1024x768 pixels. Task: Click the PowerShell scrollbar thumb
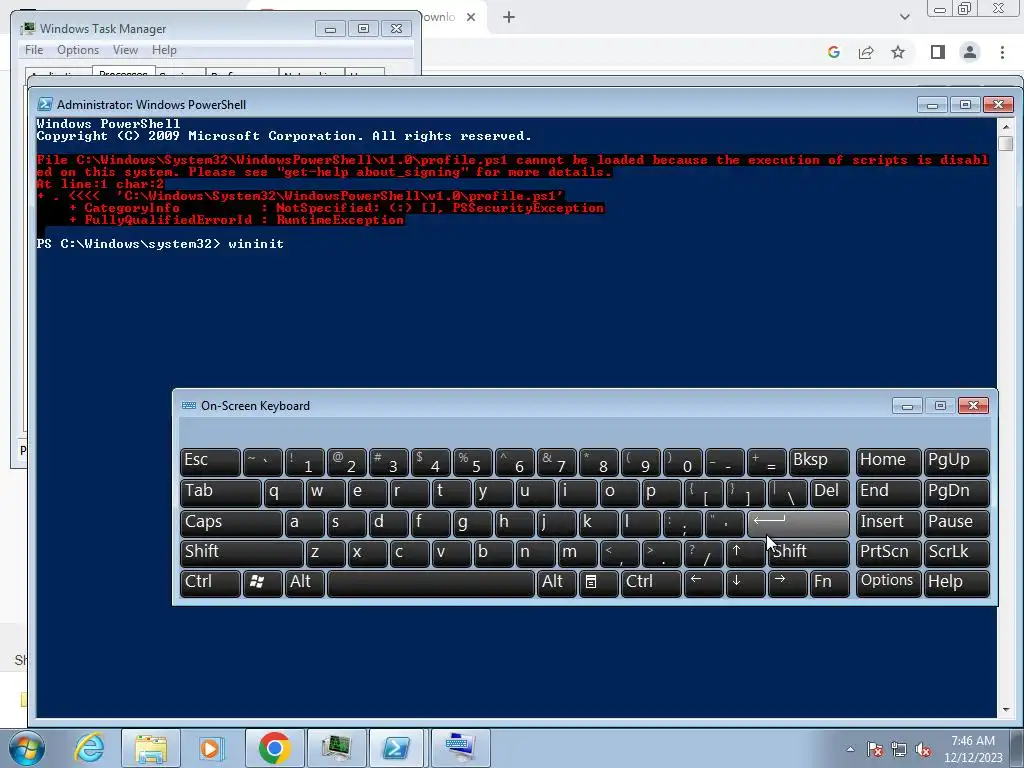point(1006,143)
